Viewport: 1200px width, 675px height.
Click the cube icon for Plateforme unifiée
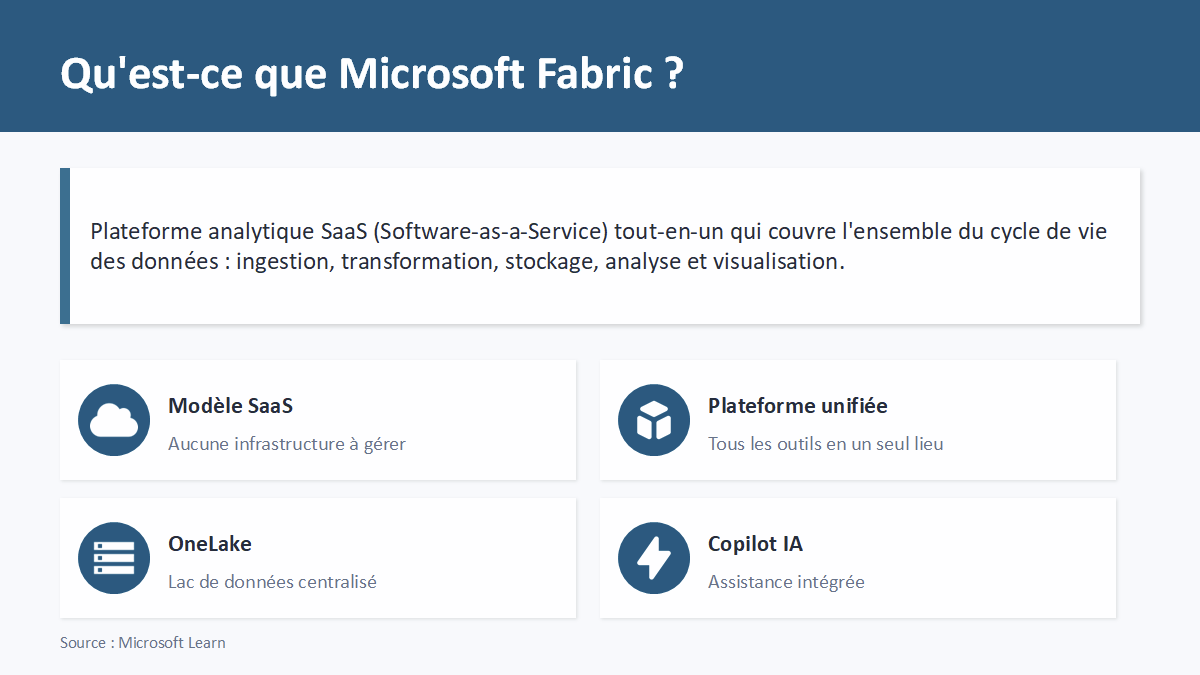tap(654, 420)
